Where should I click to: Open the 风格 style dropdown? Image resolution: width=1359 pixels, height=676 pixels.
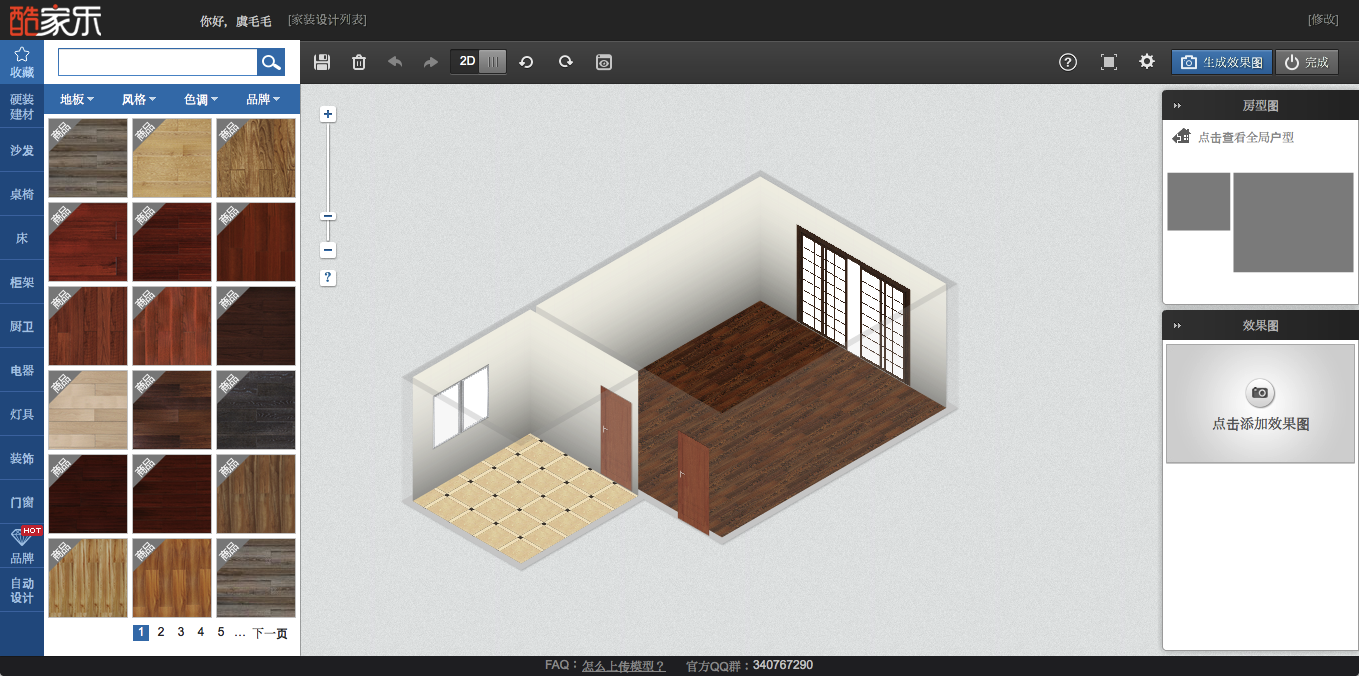[x=139, y=99]
